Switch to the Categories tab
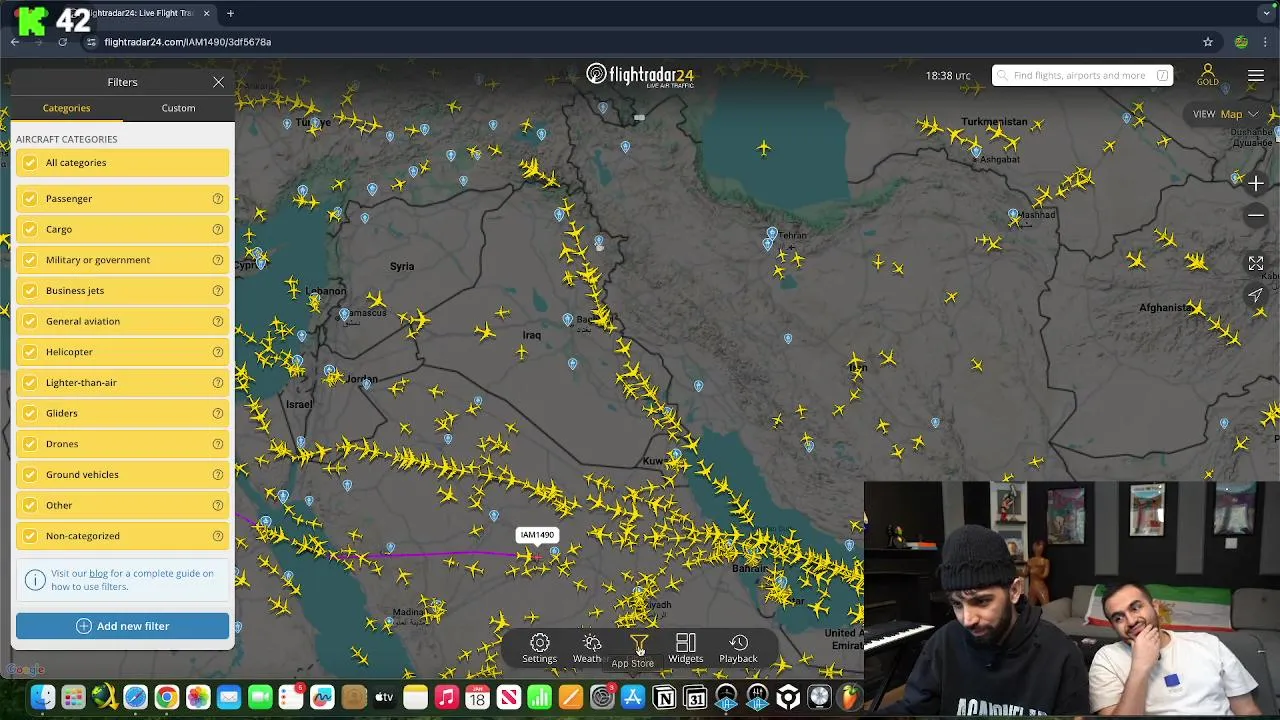 pyautogui.click(x=66, y=108)
